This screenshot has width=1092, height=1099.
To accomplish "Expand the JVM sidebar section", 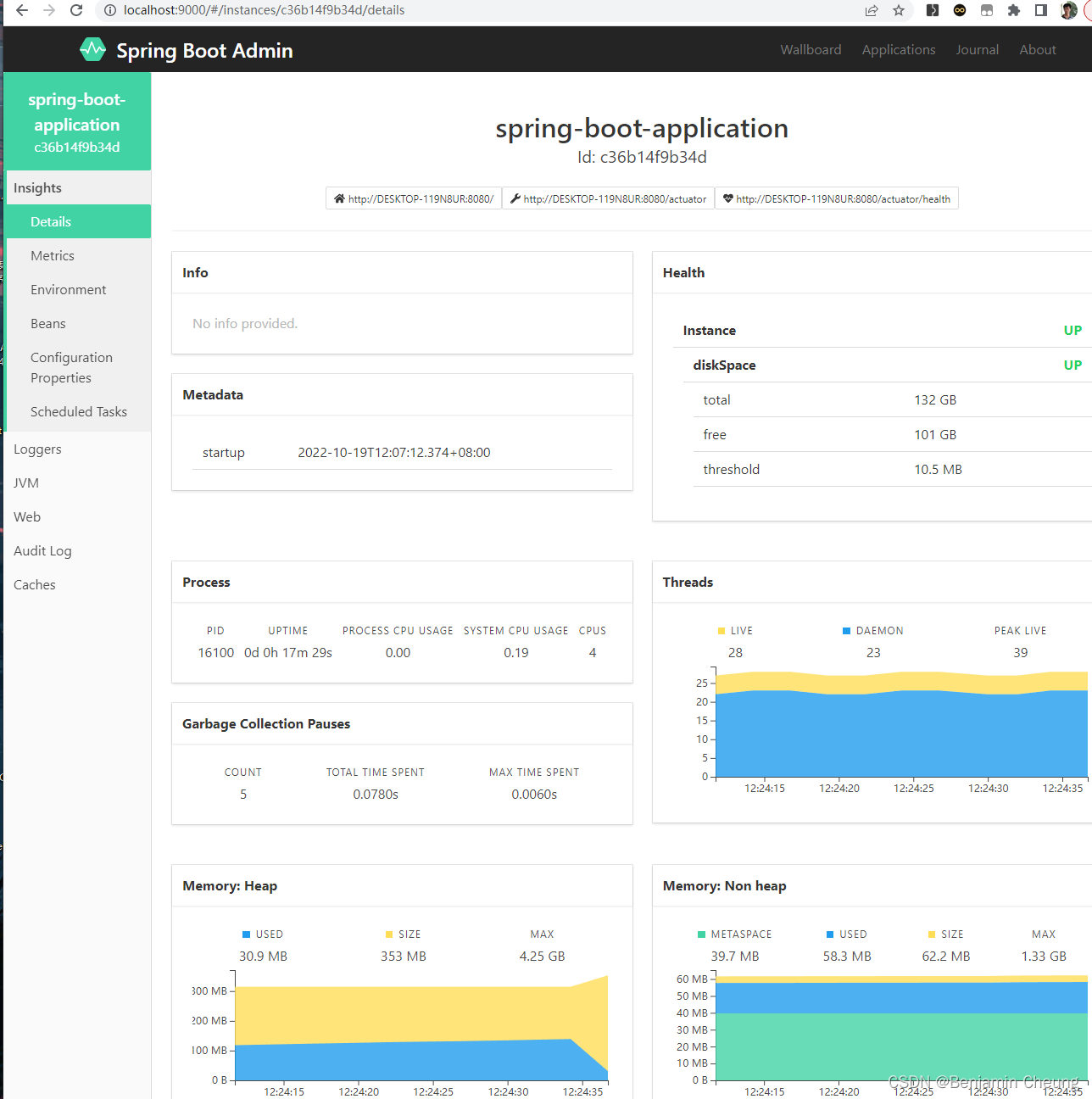I will [78, 483].
